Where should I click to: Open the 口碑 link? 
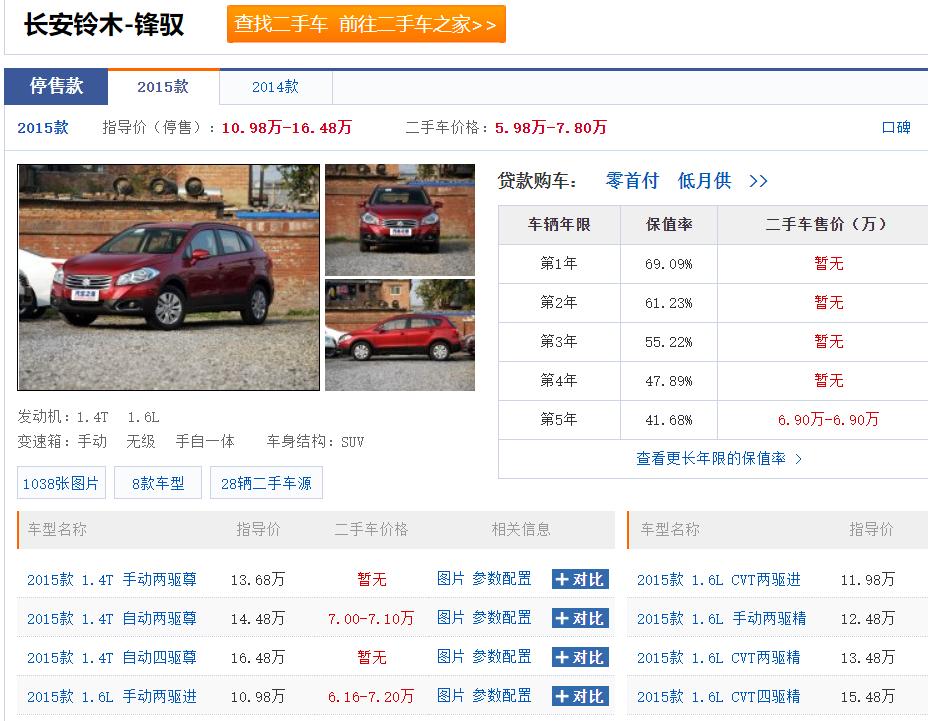point(897,128)
